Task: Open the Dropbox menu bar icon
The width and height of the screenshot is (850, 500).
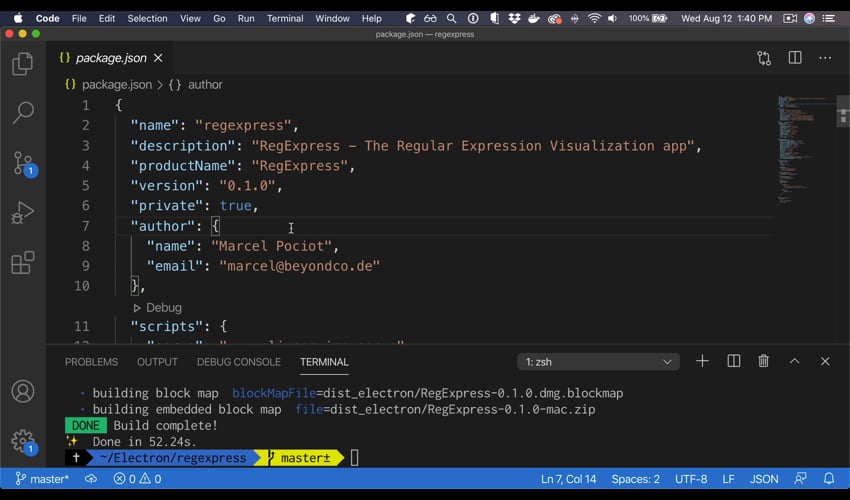Action: 514,18
